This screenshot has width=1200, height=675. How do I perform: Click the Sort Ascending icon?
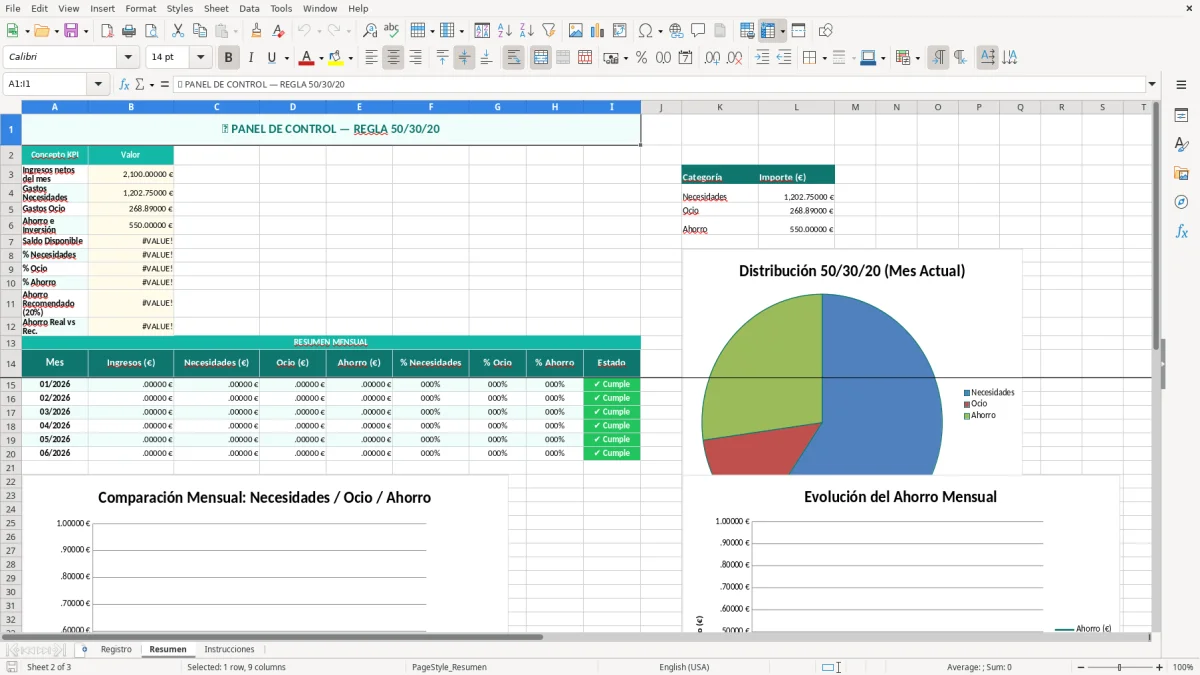tap(505, 31)
